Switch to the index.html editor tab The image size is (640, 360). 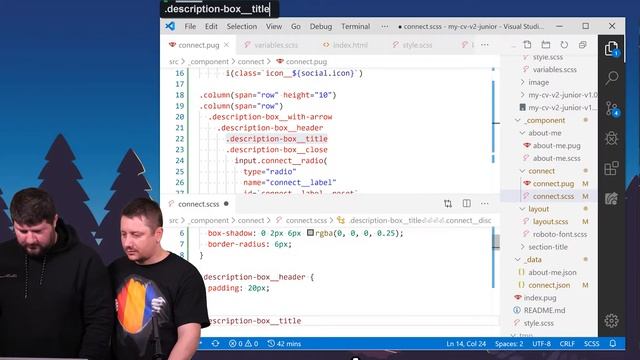click(346, 45)
